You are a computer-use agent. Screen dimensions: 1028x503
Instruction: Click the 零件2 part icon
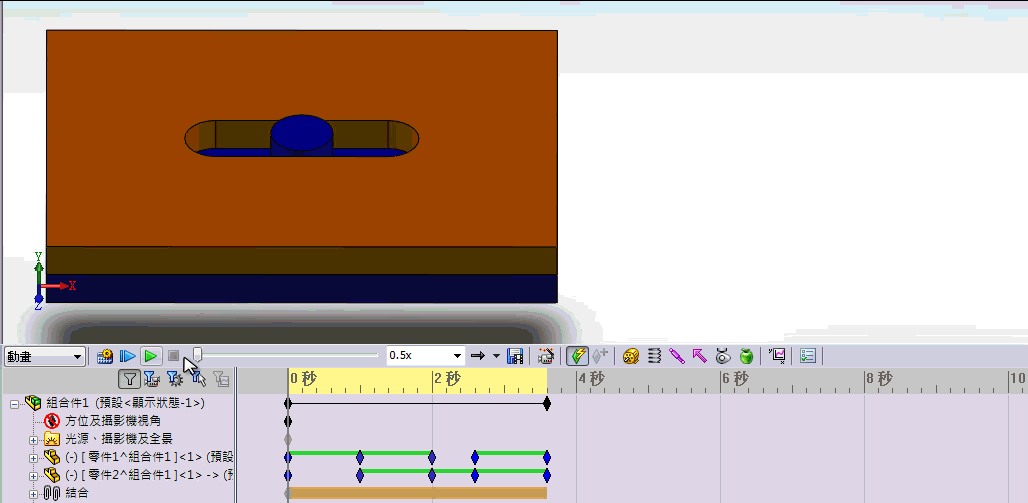pyautogui.click(x=52, y=474)
